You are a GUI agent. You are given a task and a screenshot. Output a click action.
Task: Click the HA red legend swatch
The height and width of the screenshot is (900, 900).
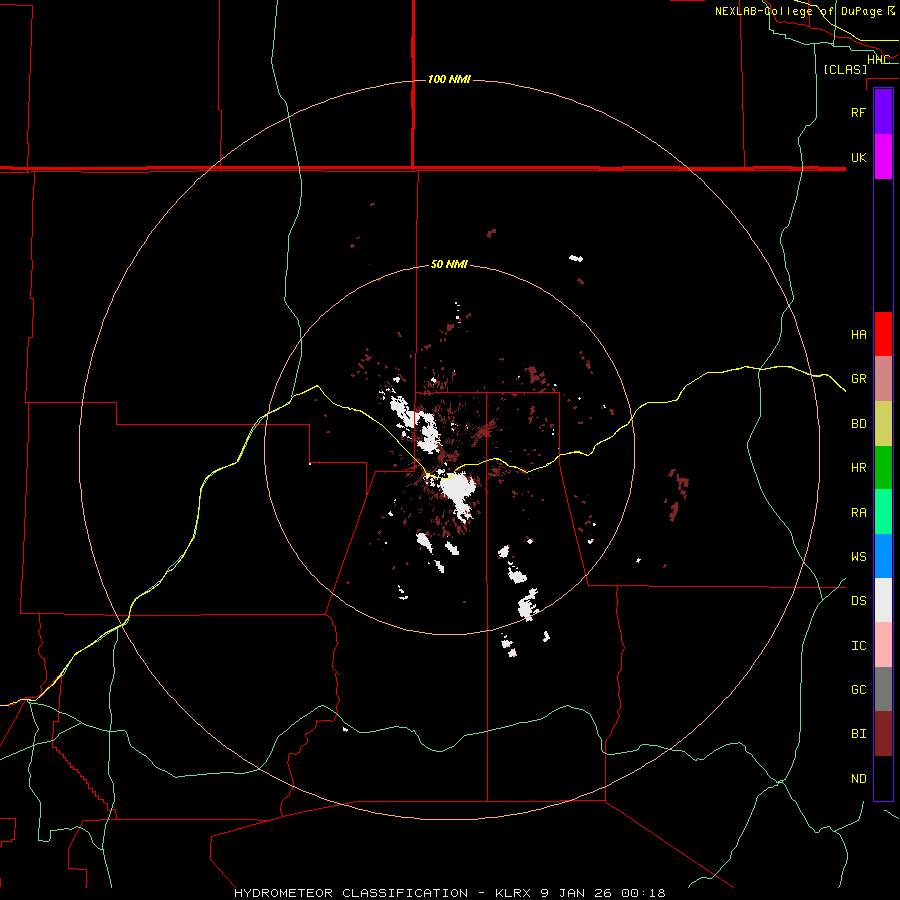pyautogui.click(x=883, y=334)
